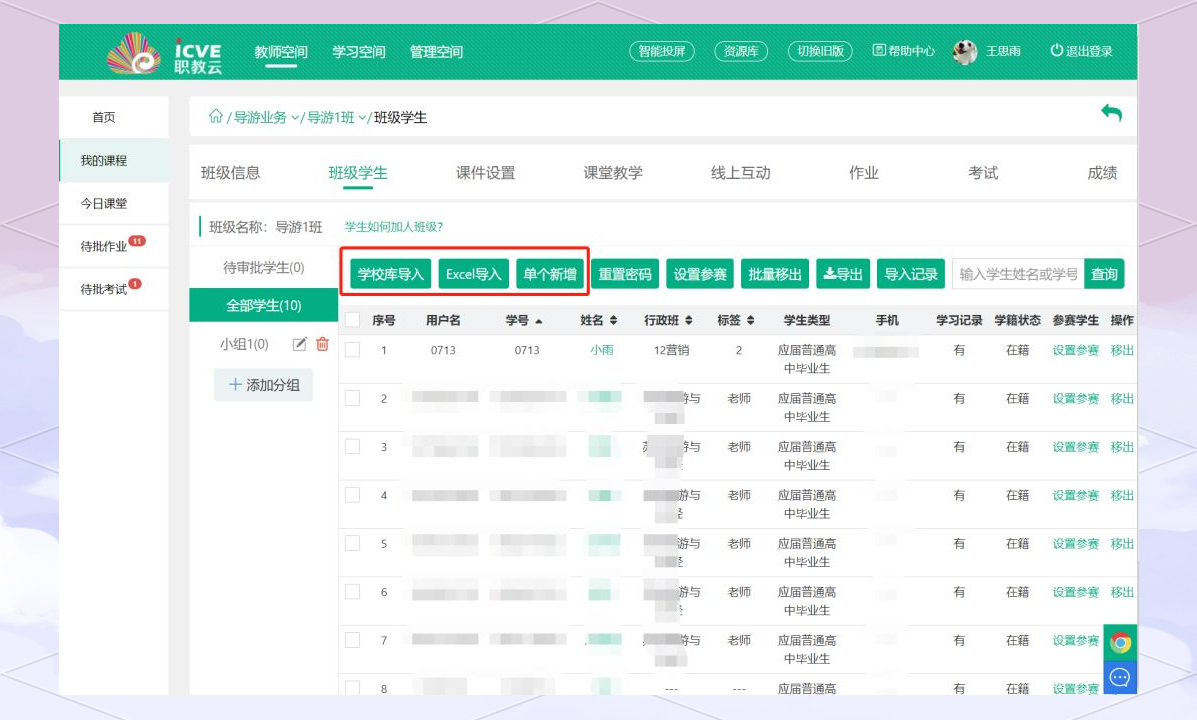Click the 资源库 button
Viewport: 1197px width, 720px height.
pyautogui.click(x=740, y=51)
